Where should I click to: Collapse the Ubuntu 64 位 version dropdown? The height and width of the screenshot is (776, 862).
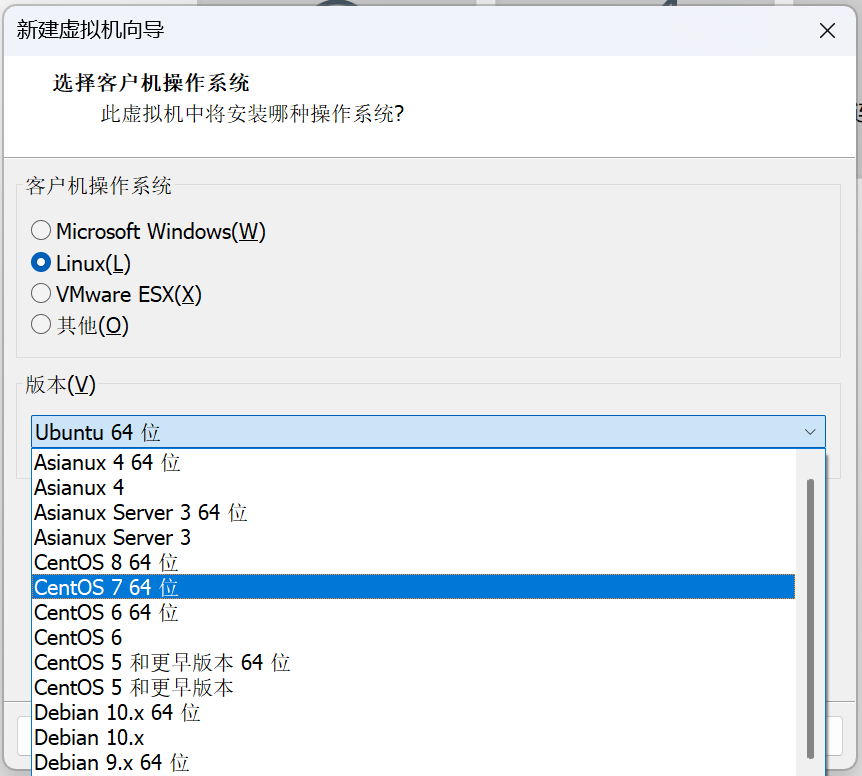coord(428,432)
